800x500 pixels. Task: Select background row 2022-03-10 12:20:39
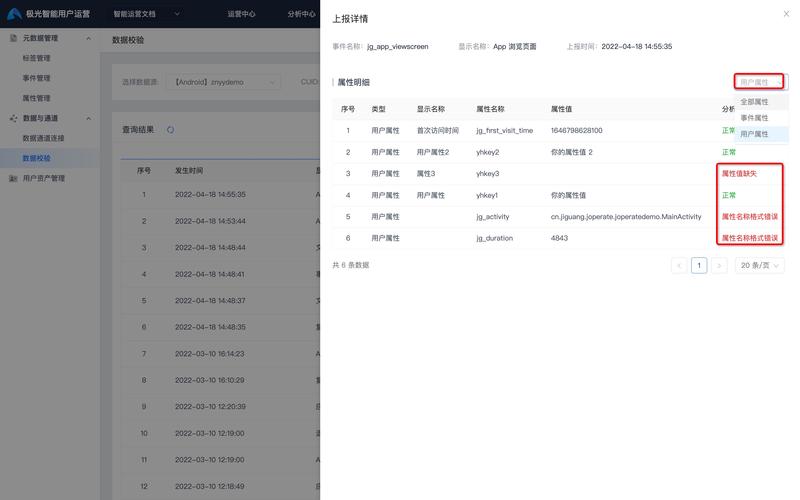click(220, 407)
